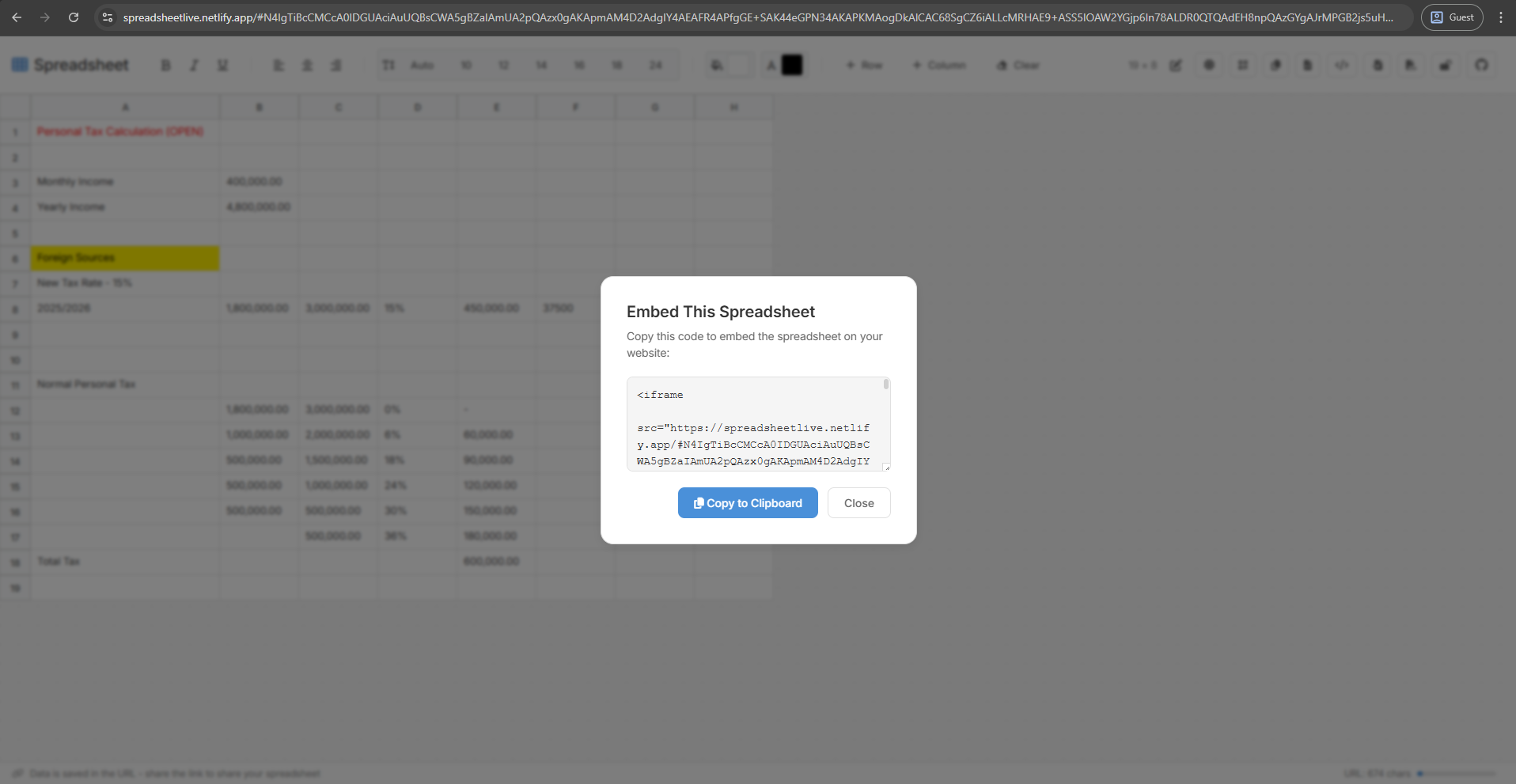Add a new row with + Row
The width and height of the screenshot is (1516, 784).
864,65
